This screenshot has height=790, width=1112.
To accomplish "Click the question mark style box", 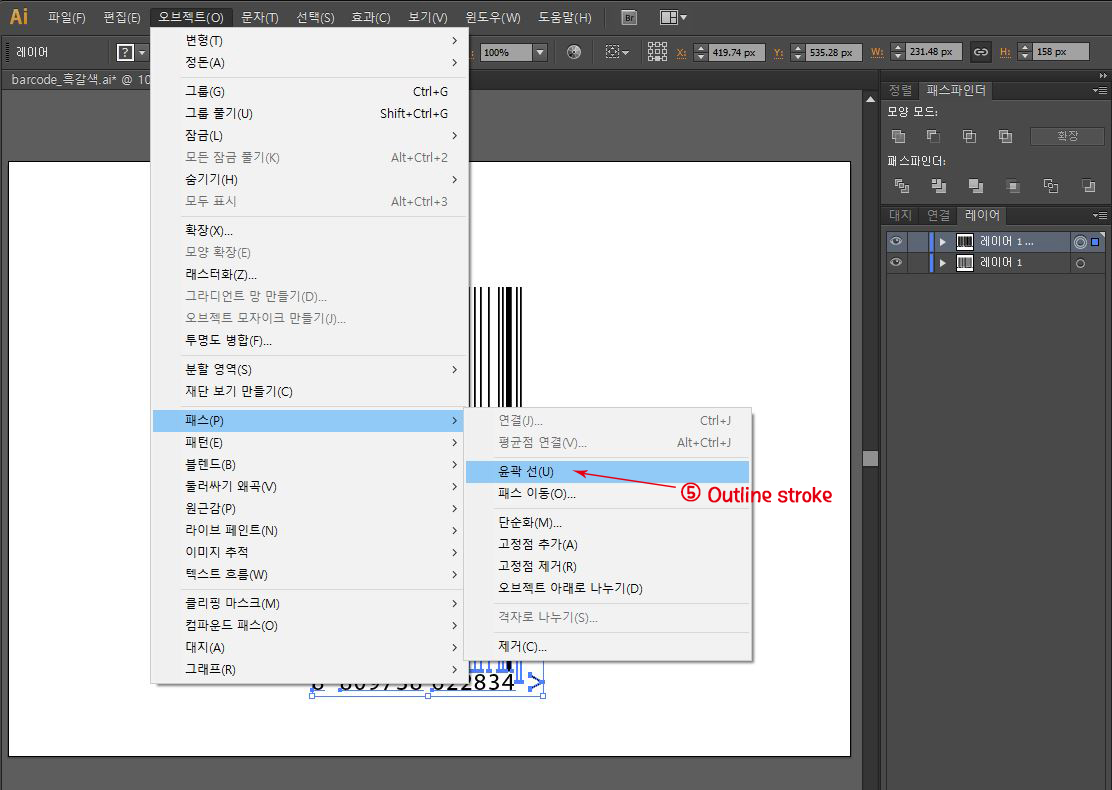I will (126, 52).
